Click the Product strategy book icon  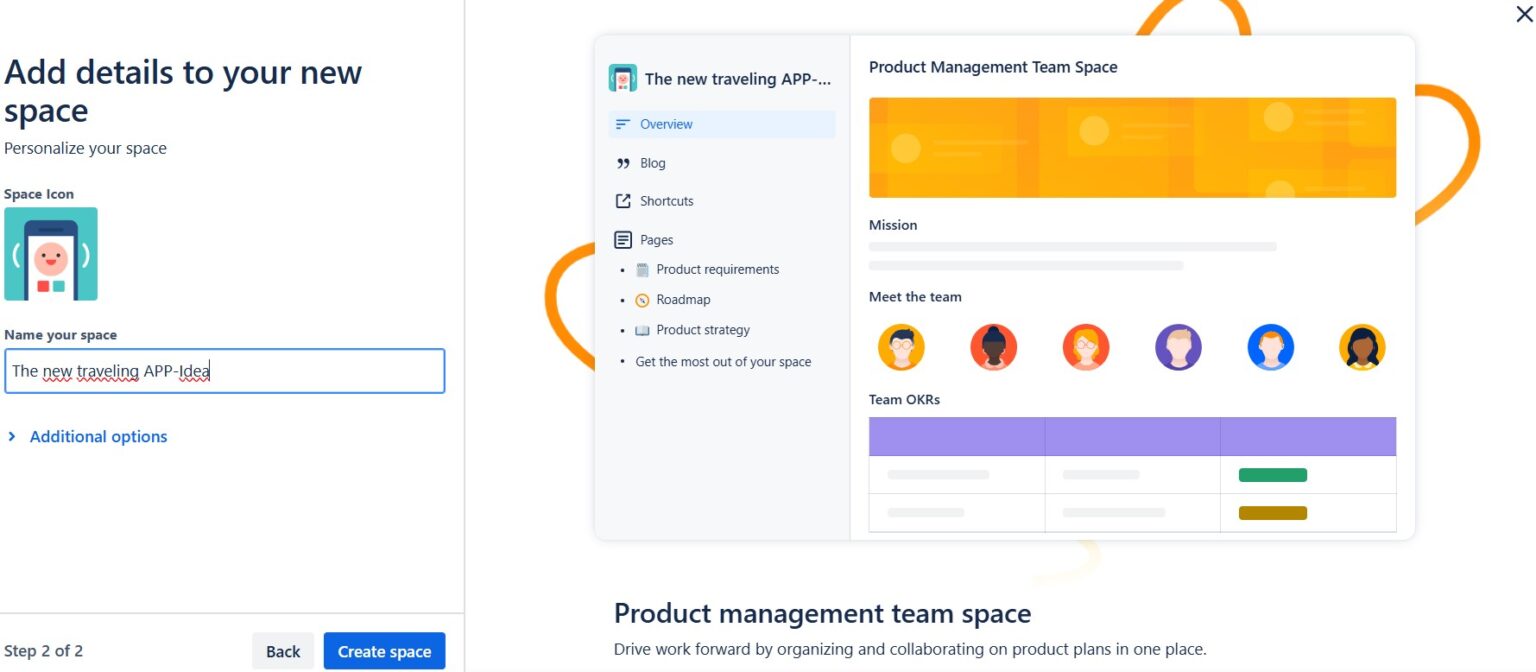[x=642, y=330]
